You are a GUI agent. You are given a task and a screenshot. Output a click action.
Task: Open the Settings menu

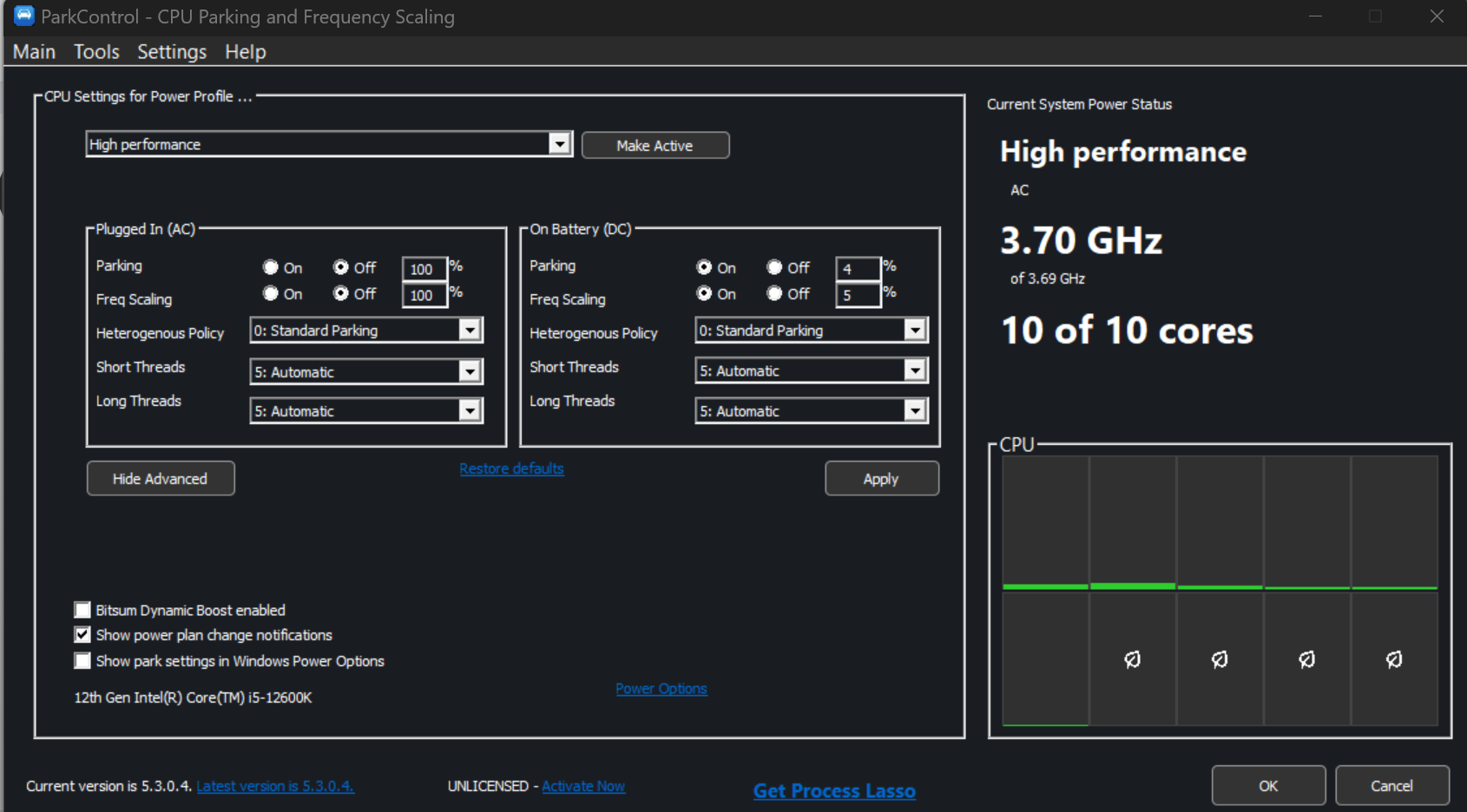coord(172,51)
